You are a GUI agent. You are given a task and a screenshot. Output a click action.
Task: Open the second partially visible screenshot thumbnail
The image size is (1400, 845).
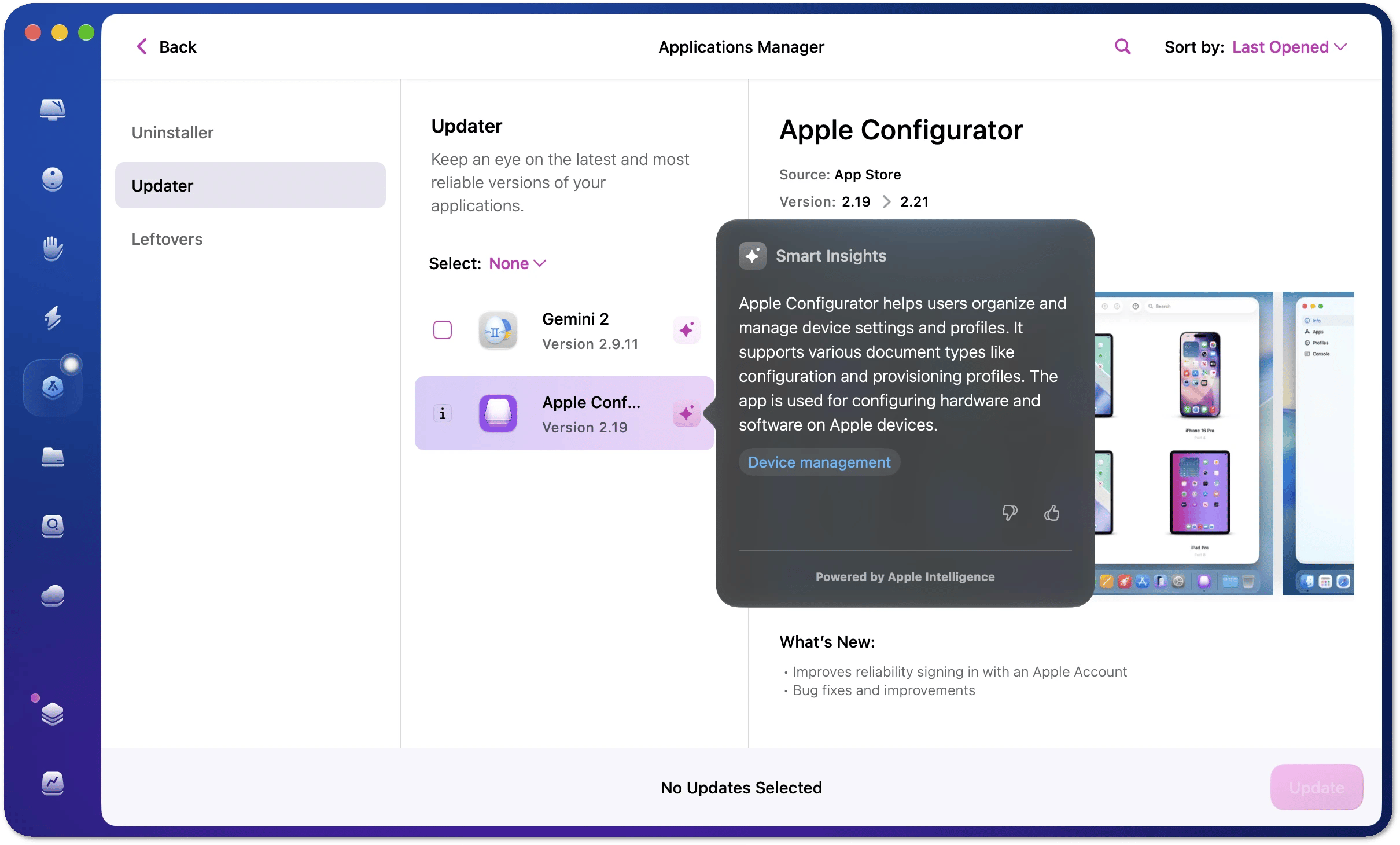point(1318,443)
